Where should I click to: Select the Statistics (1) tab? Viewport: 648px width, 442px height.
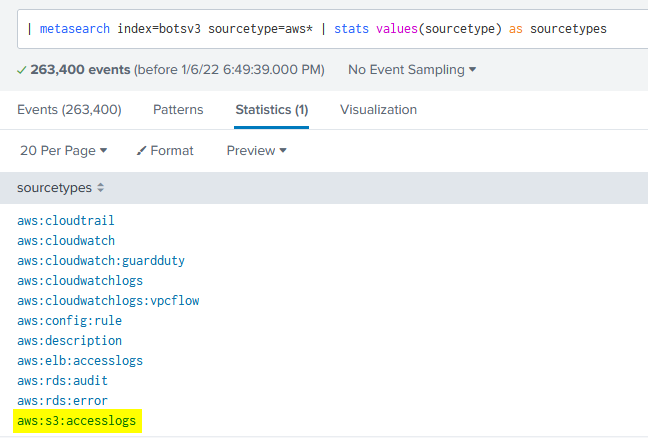(272, 109)
